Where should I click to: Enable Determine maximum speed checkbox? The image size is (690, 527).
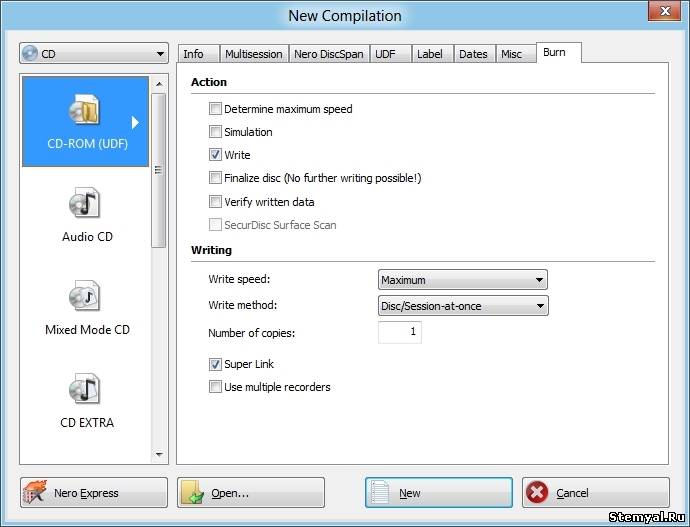click(x=215, y=108)
